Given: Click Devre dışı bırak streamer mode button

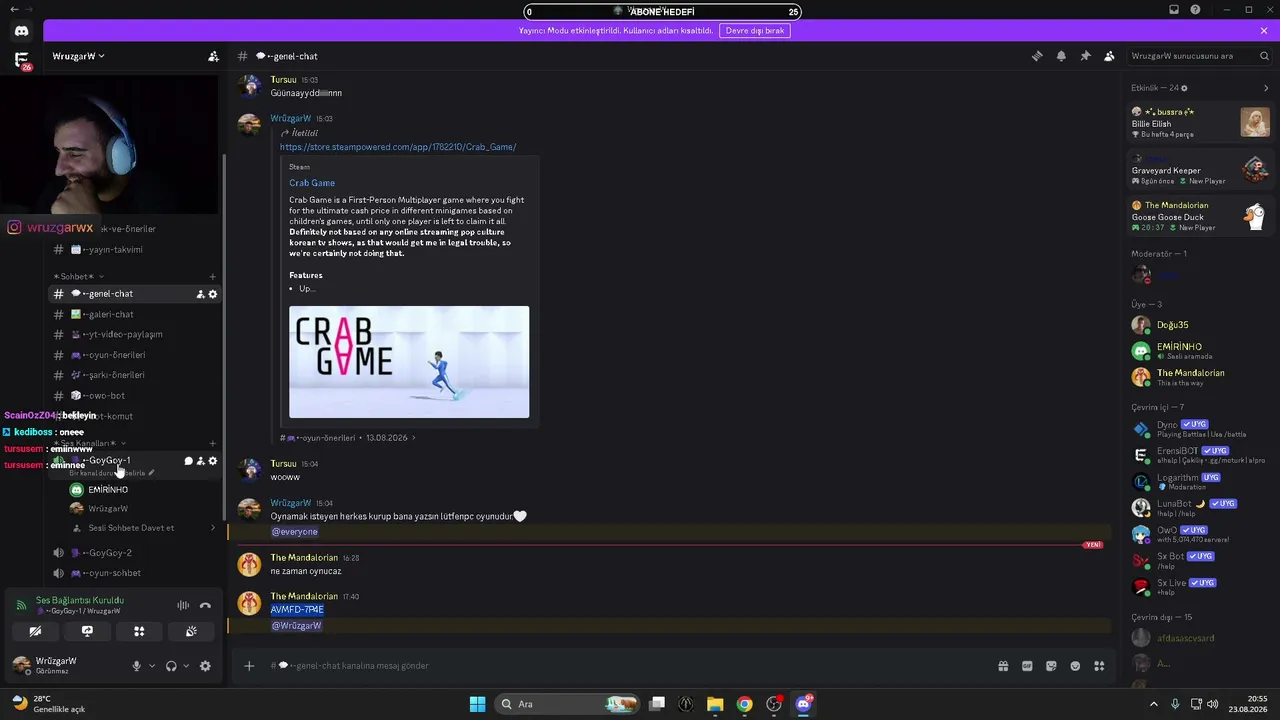Looking at the screenshot, I should pos(755,31).
